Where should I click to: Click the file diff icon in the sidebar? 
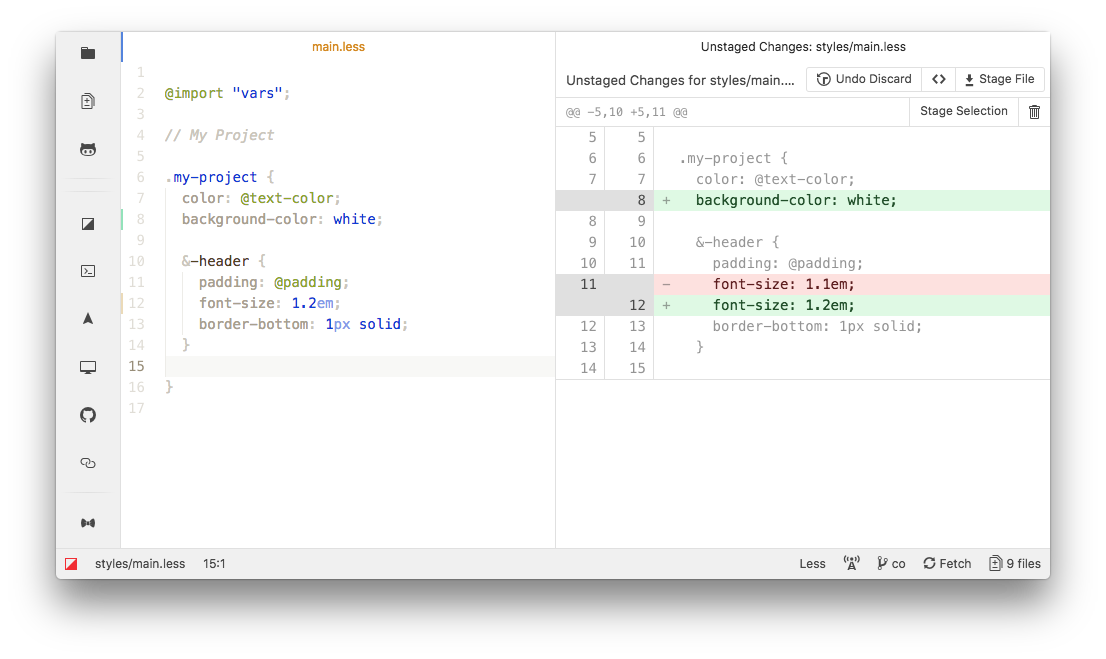coord(88,101)
